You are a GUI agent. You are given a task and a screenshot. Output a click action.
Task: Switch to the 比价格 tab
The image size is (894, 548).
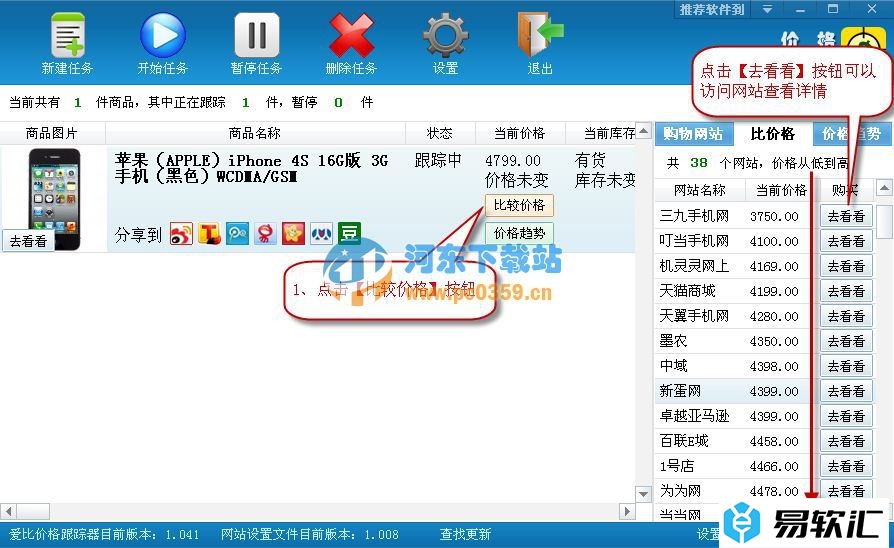(772, 133)
